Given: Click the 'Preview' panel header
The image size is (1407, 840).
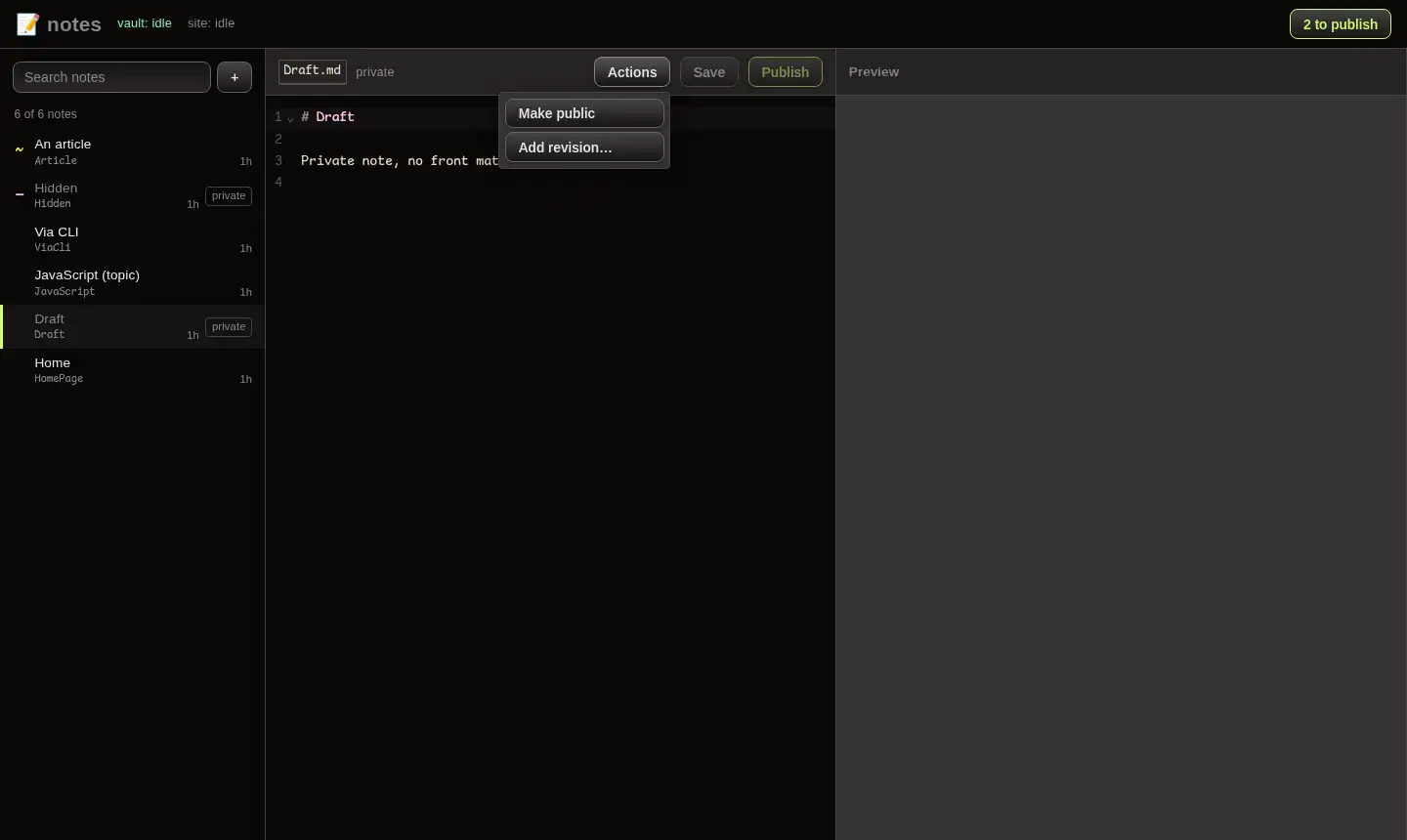Looking at the screenshot, I should [x=874, y=72].
